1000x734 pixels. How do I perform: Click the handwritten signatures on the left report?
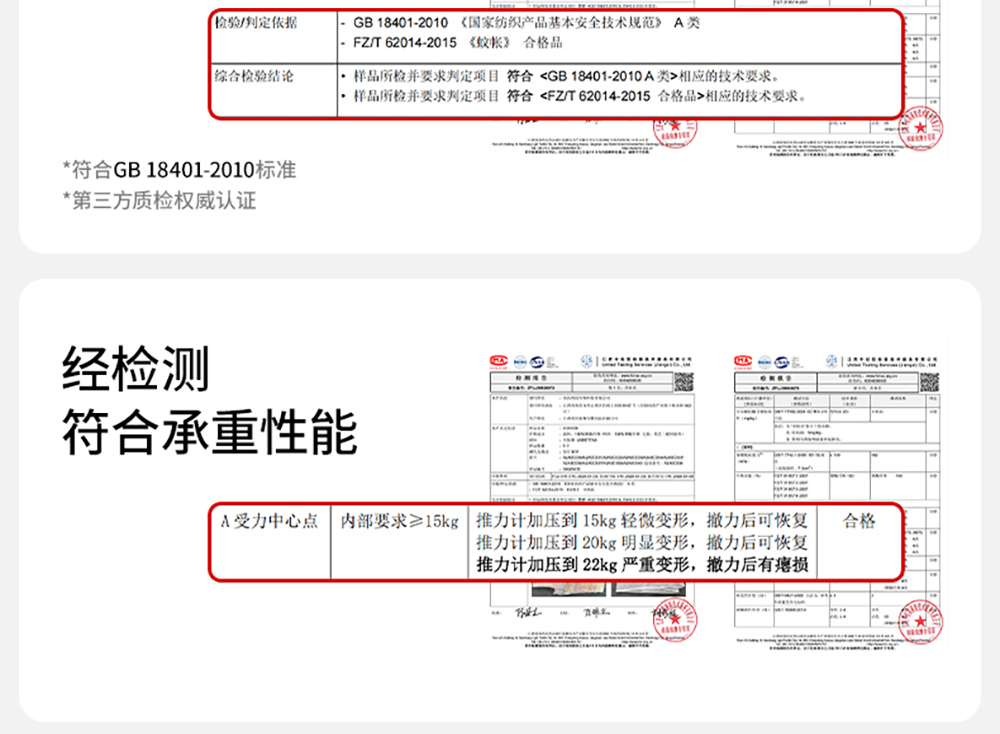[561, 613]
